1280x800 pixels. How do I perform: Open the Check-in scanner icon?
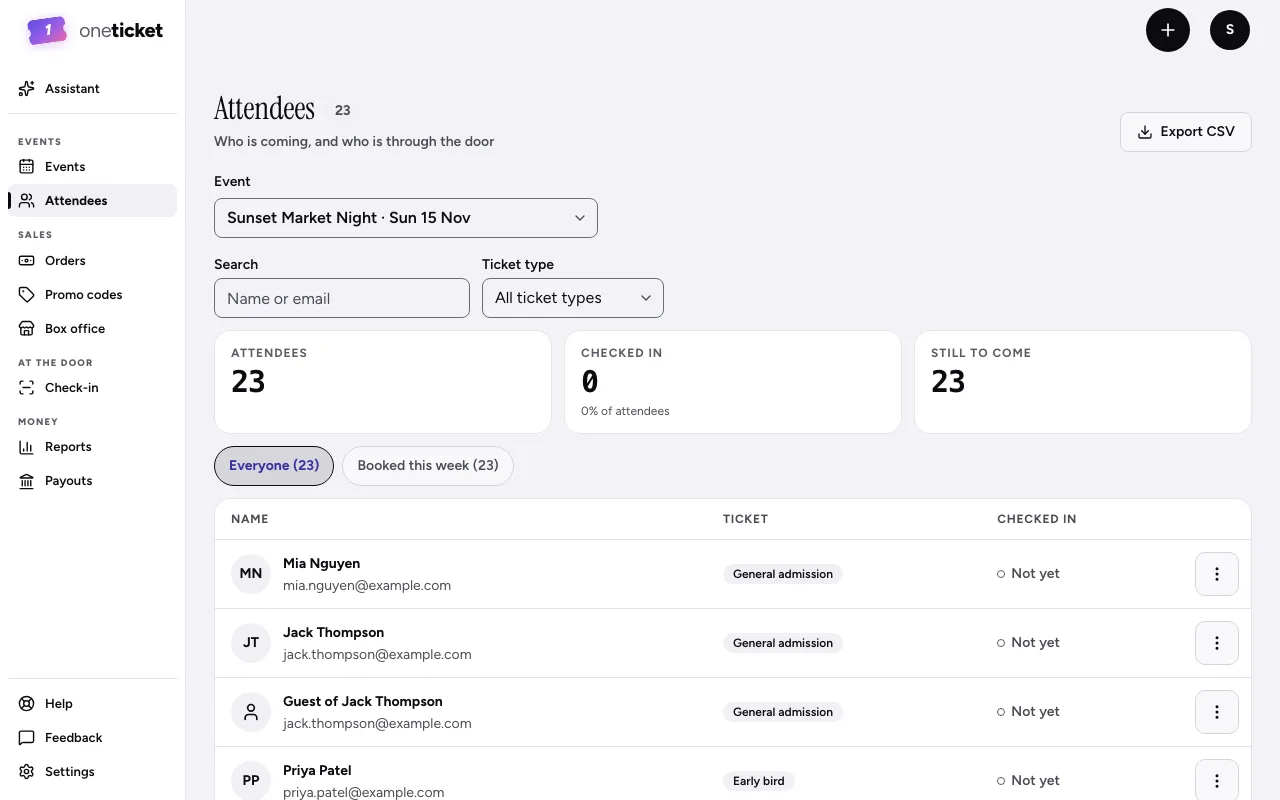tap(27, 388)
